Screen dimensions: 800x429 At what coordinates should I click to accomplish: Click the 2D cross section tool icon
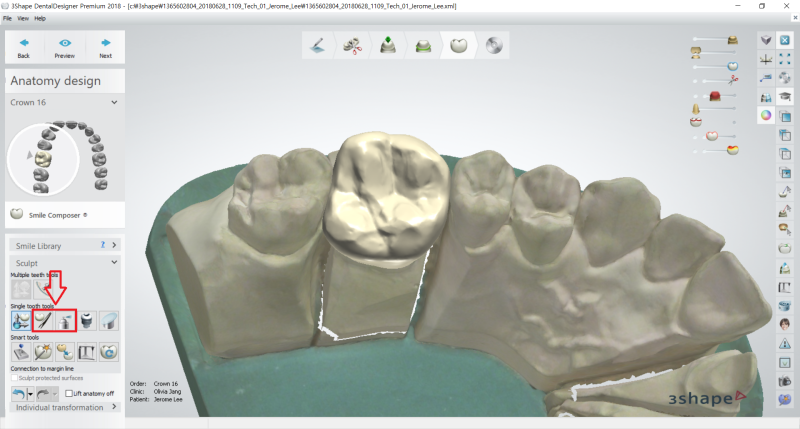tap(766, 78)
